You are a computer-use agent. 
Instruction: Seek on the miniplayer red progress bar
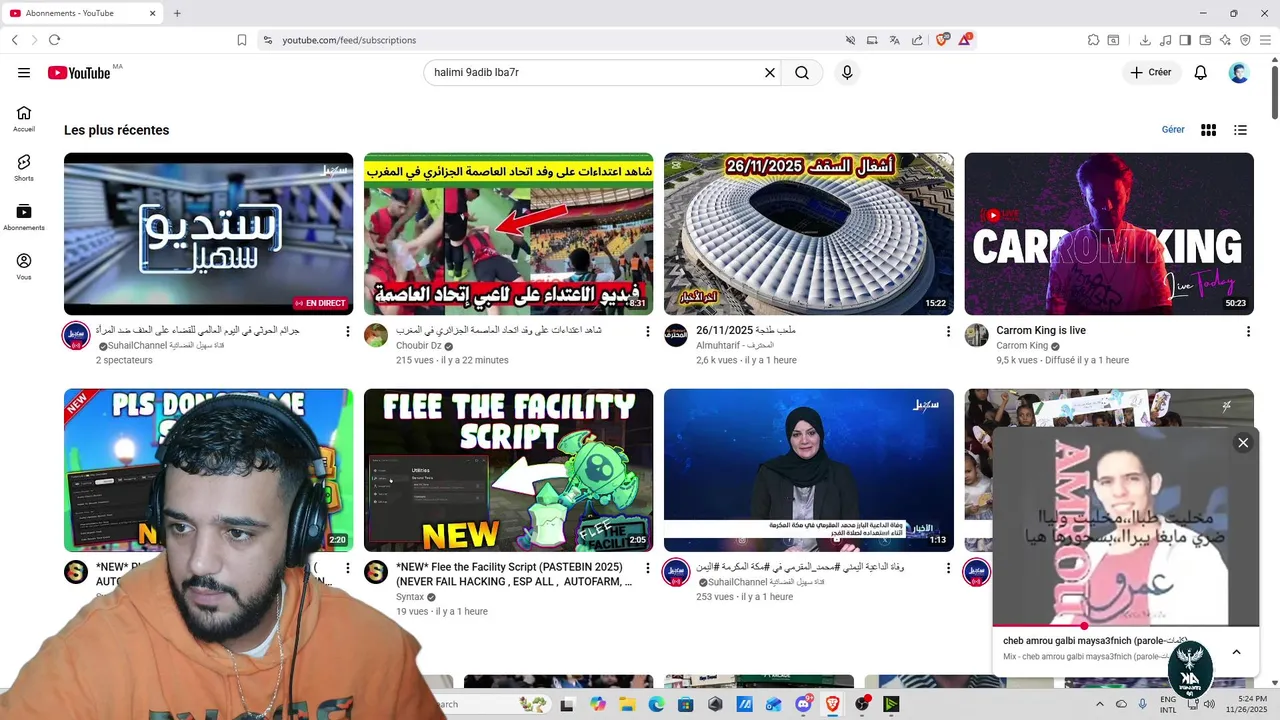click(1126, 626)
